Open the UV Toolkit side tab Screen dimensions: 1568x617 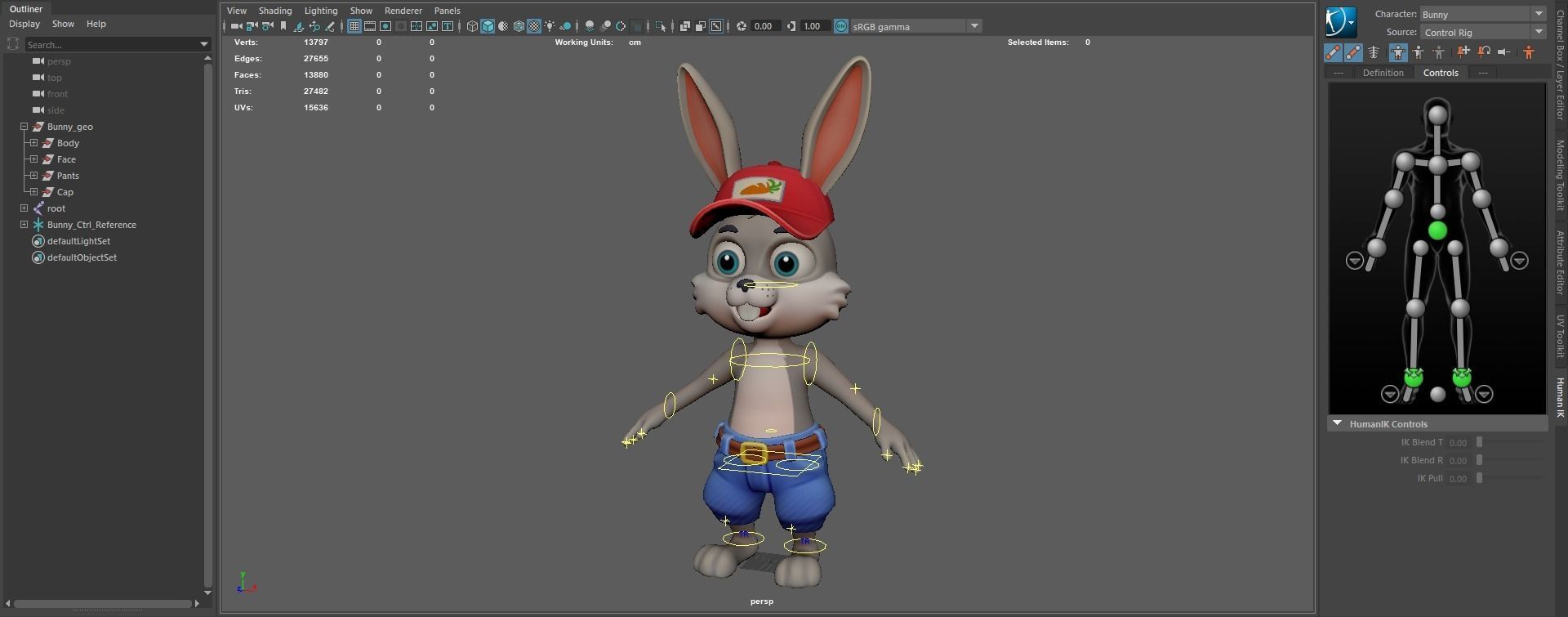click(x=1560, y=336)
